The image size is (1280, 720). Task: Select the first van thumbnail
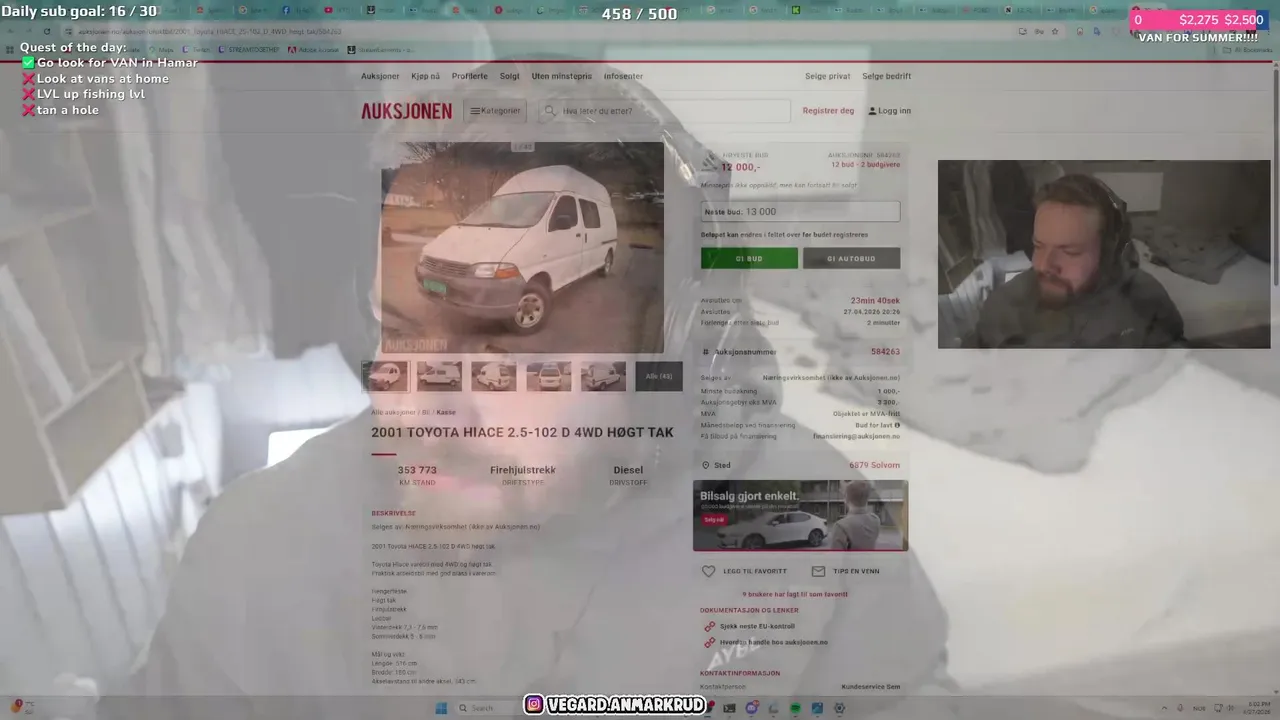(385, 376)
